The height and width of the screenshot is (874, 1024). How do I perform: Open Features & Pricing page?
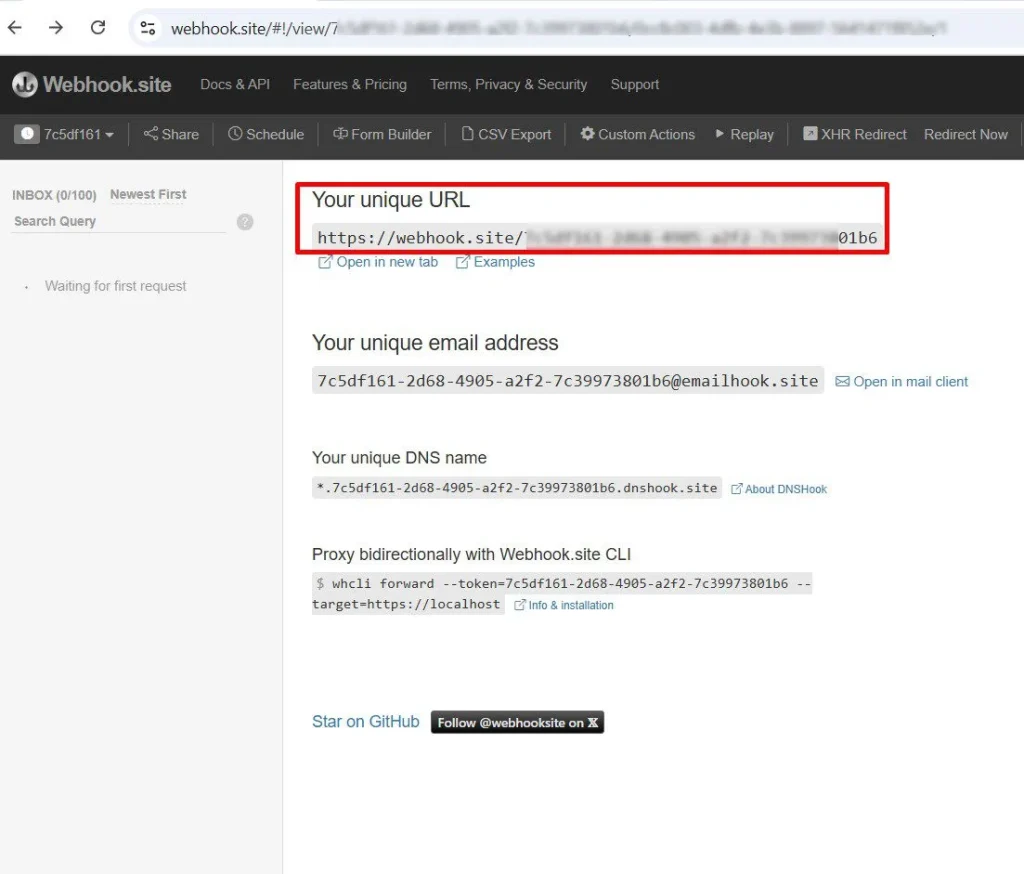[350, 84]
